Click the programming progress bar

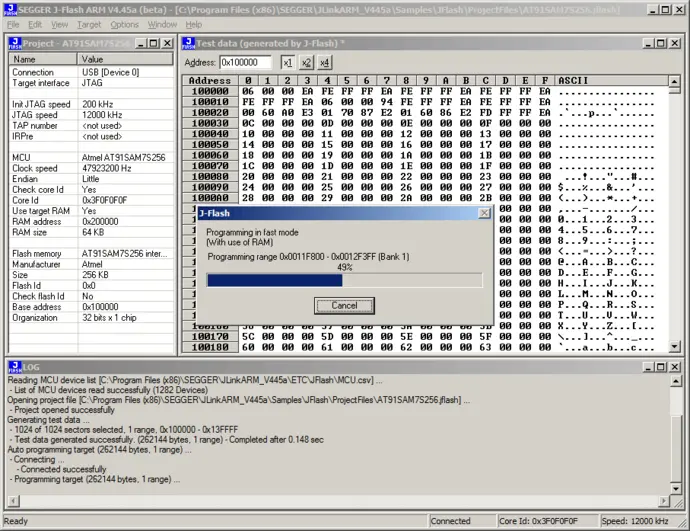344,280
